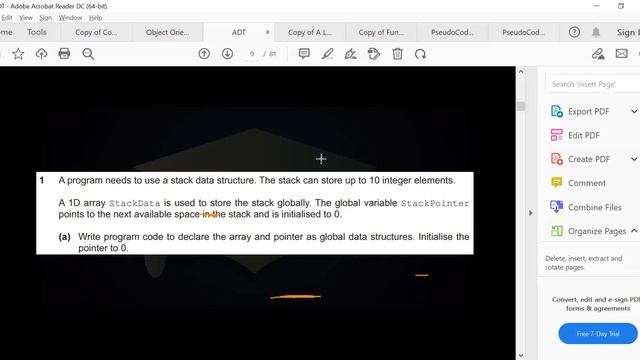The image size is (640, 360).
Task: Click the Combine Files tool icon
Action: (557, 207)
